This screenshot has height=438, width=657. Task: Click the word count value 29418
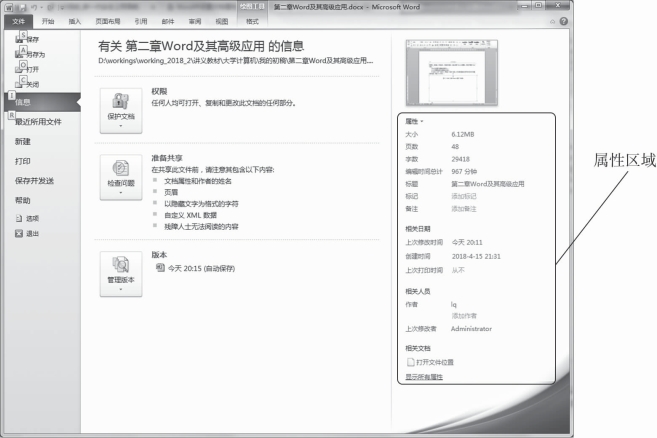460,159
